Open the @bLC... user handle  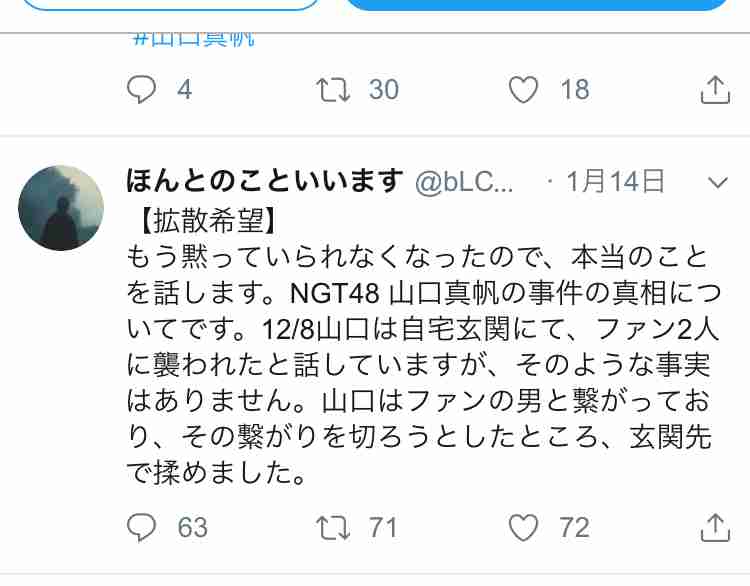click(x=464, y=182)
